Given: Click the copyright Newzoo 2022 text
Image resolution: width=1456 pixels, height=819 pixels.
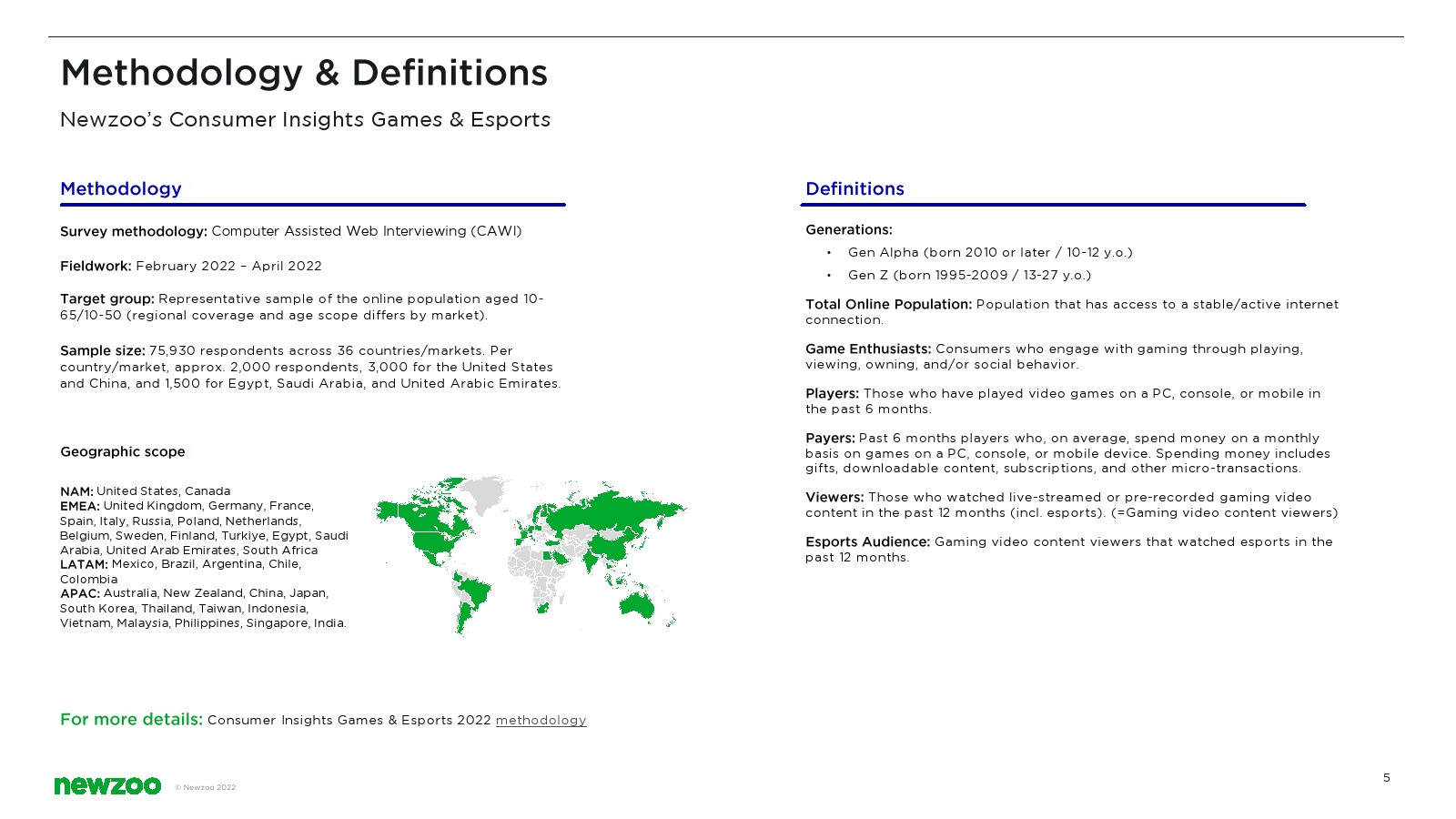Looking at the screenshot, I should [205, 787].
